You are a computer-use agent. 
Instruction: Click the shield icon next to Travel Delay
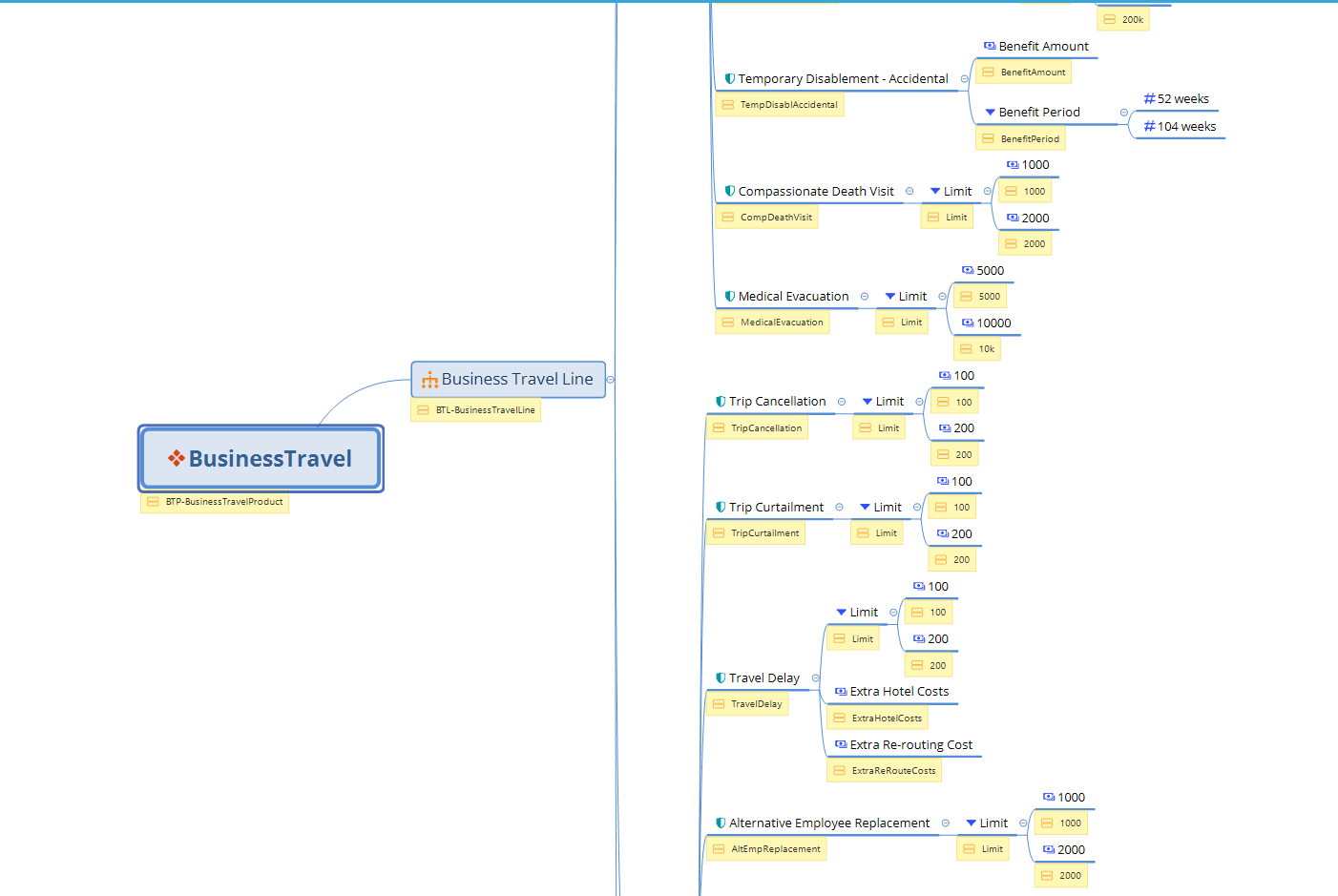[721, 678]
